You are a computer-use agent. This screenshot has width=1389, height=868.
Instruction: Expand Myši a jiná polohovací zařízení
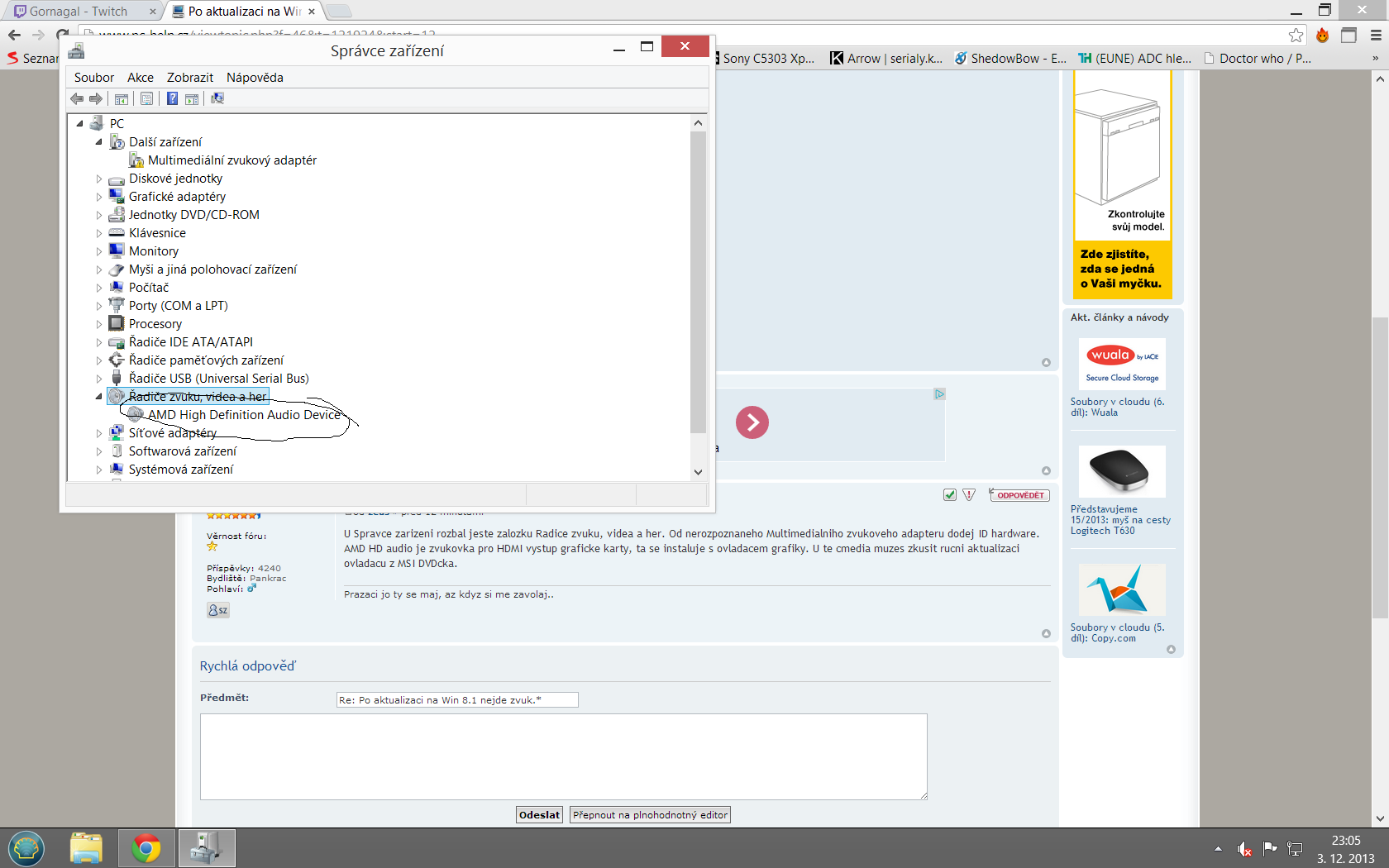click(99, 269)
